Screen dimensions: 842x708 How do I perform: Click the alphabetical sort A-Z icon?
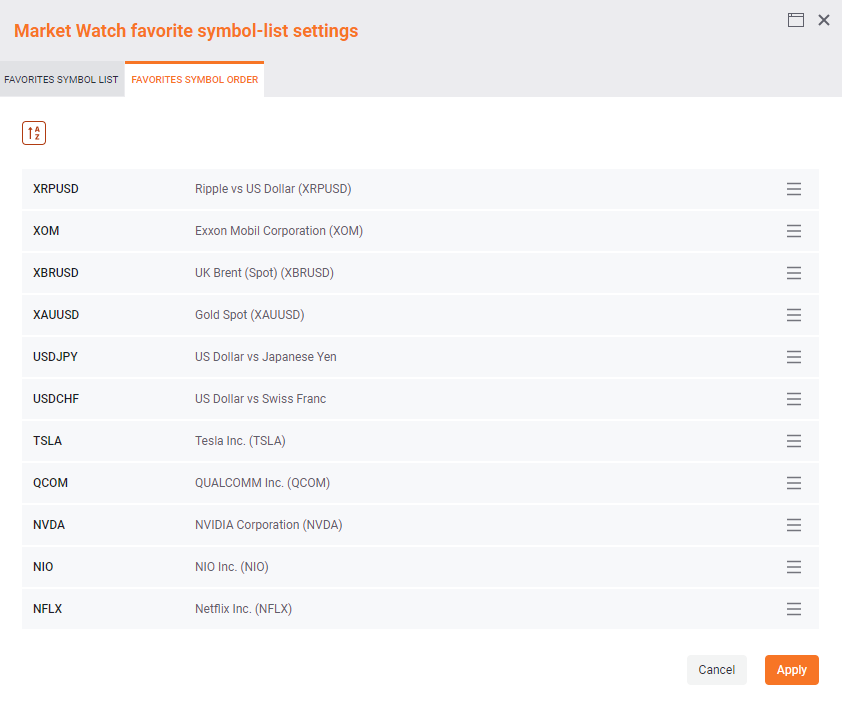(x=34, y=133)
